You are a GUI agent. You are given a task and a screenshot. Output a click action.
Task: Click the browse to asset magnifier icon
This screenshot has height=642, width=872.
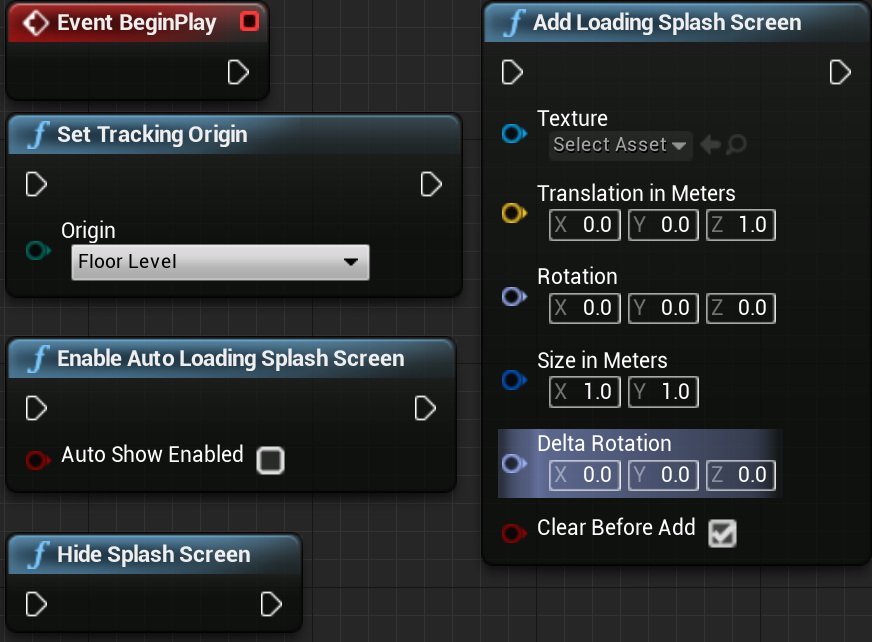pos(736,145)
